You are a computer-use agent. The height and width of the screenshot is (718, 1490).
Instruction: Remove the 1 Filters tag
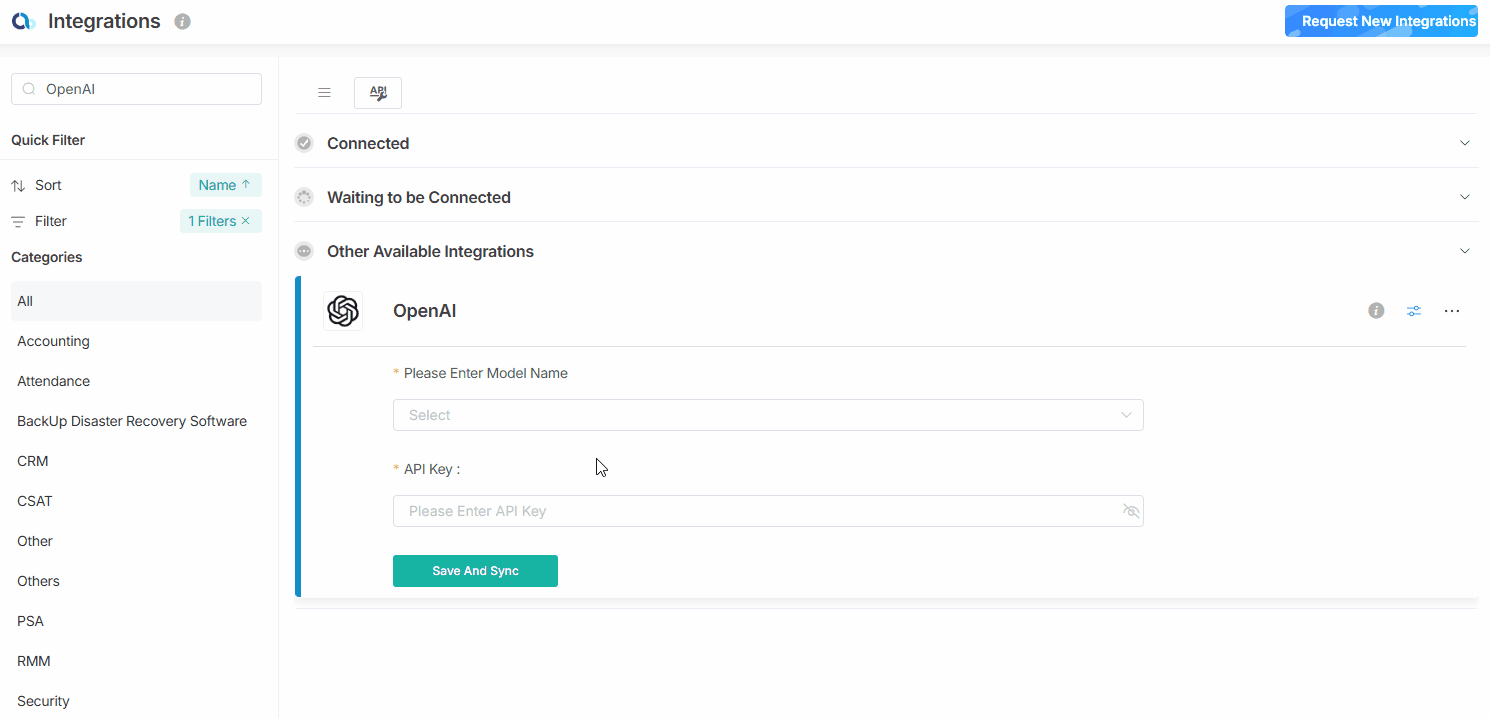pos(246,221)
